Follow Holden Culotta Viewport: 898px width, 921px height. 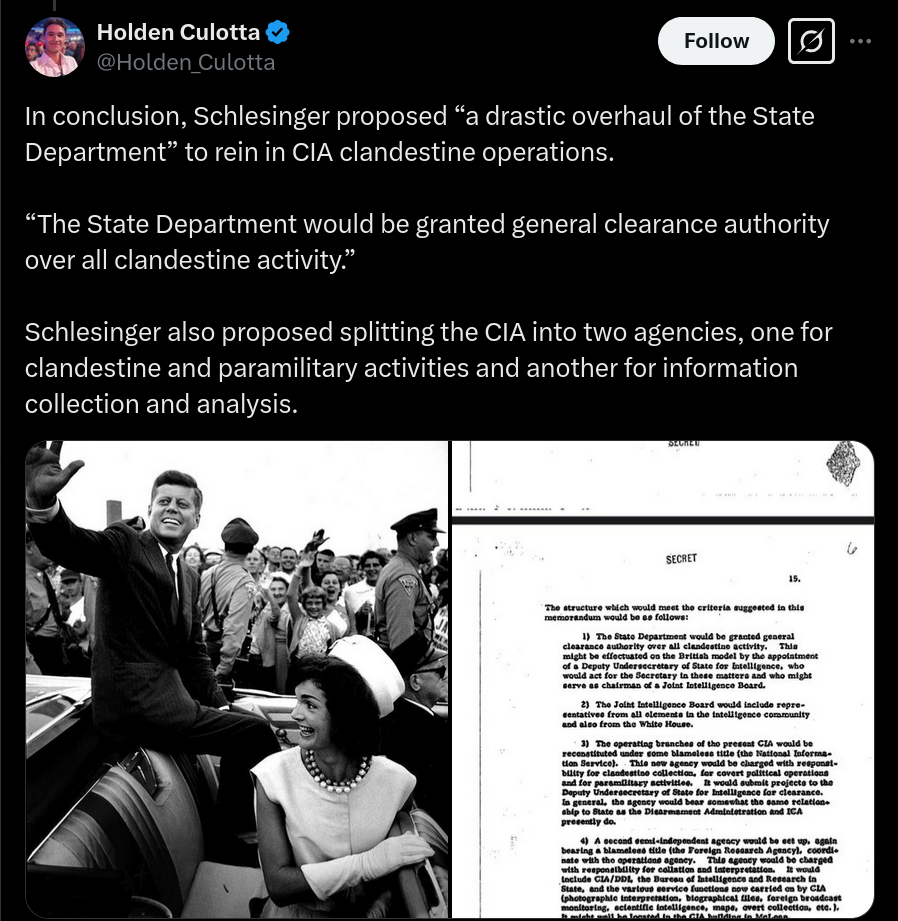(x=716, y=41)
